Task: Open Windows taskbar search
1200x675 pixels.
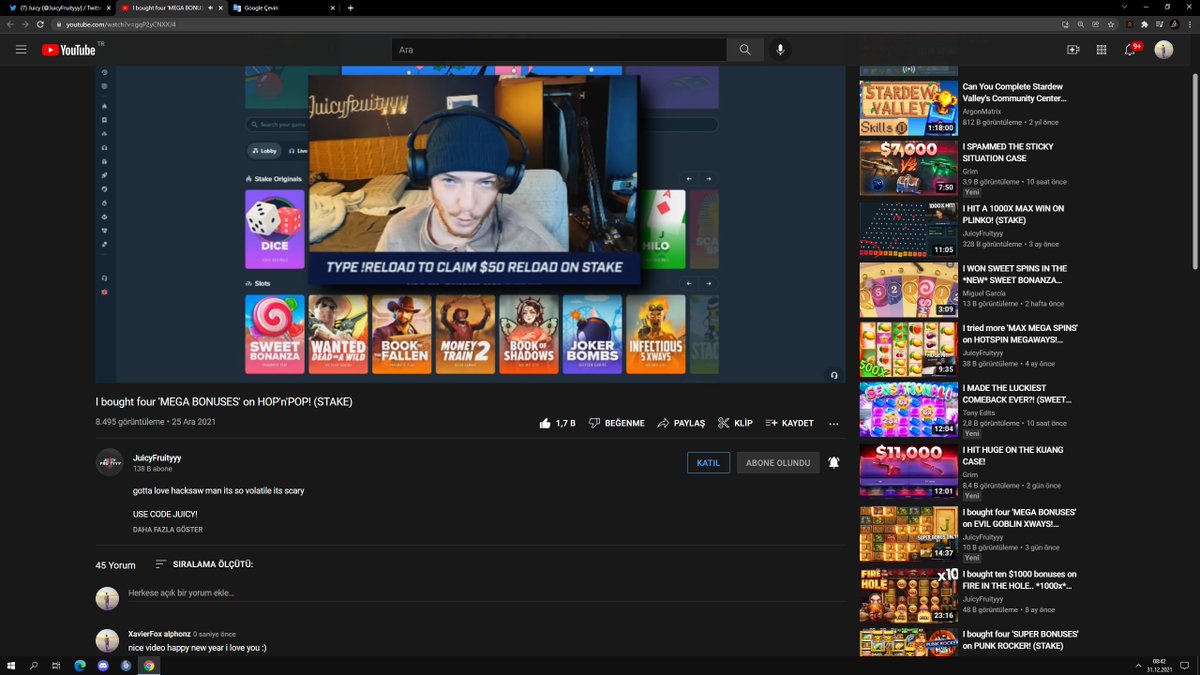Action: pos(35,665)
